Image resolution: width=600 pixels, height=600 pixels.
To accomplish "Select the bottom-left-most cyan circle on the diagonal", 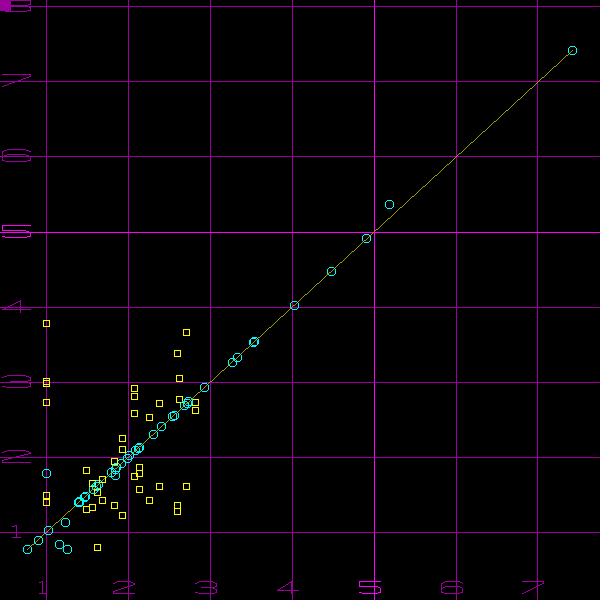I will [27, 549].
